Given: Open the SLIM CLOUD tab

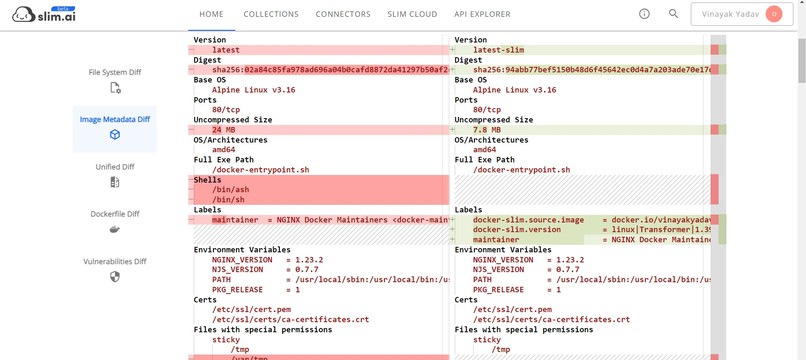Looking at the screenshot, I should click(412, 14).
